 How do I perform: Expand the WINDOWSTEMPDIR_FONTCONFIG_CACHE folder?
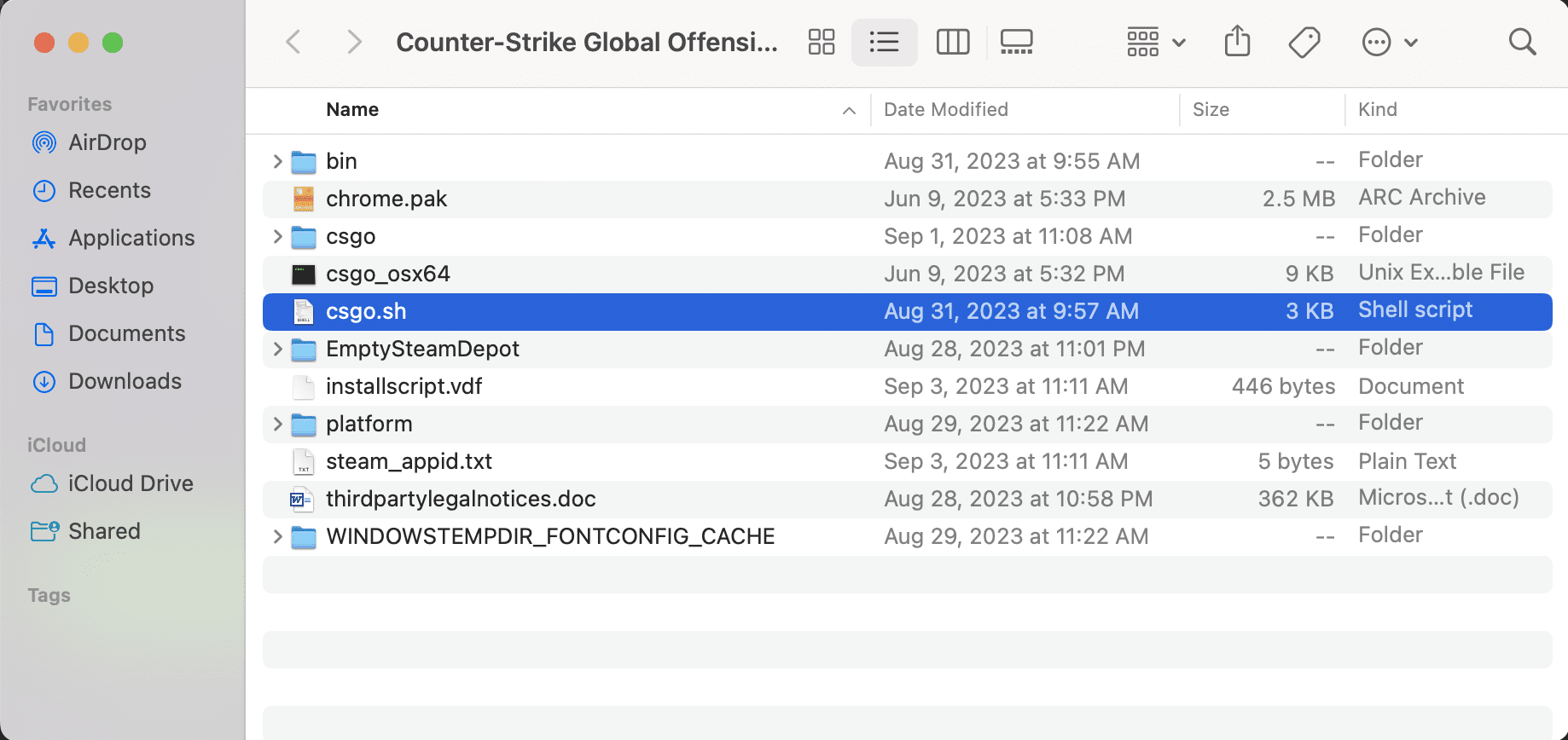click(x=277, y=536)
